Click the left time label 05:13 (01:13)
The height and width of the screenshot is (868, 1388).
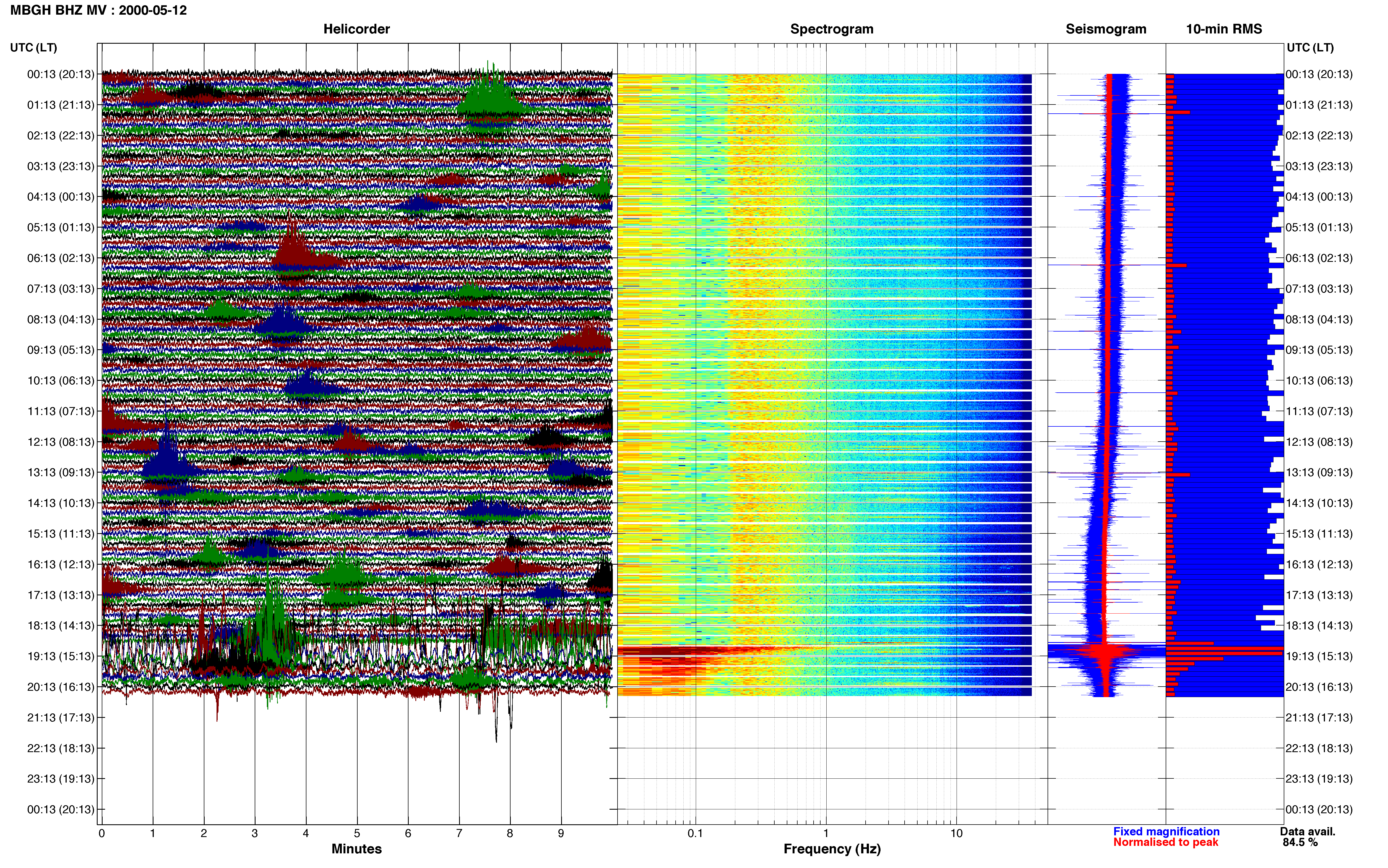[x=60, y=227]
